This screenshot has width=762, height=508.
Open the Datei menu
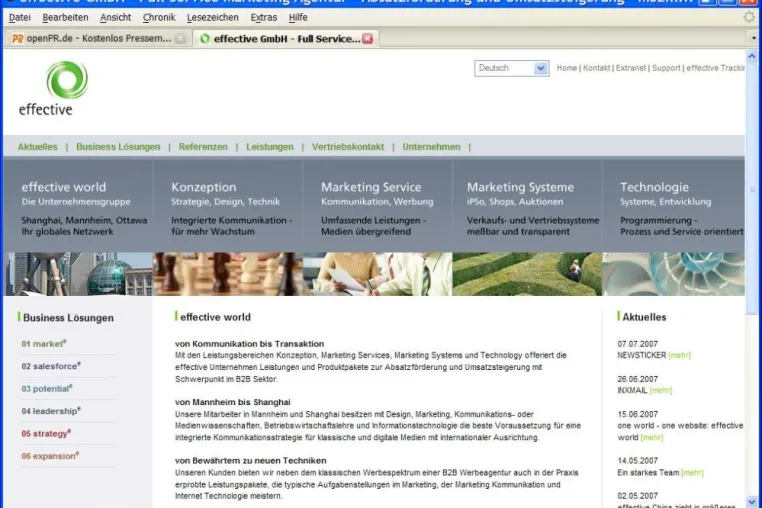click(x=19, y=18)
